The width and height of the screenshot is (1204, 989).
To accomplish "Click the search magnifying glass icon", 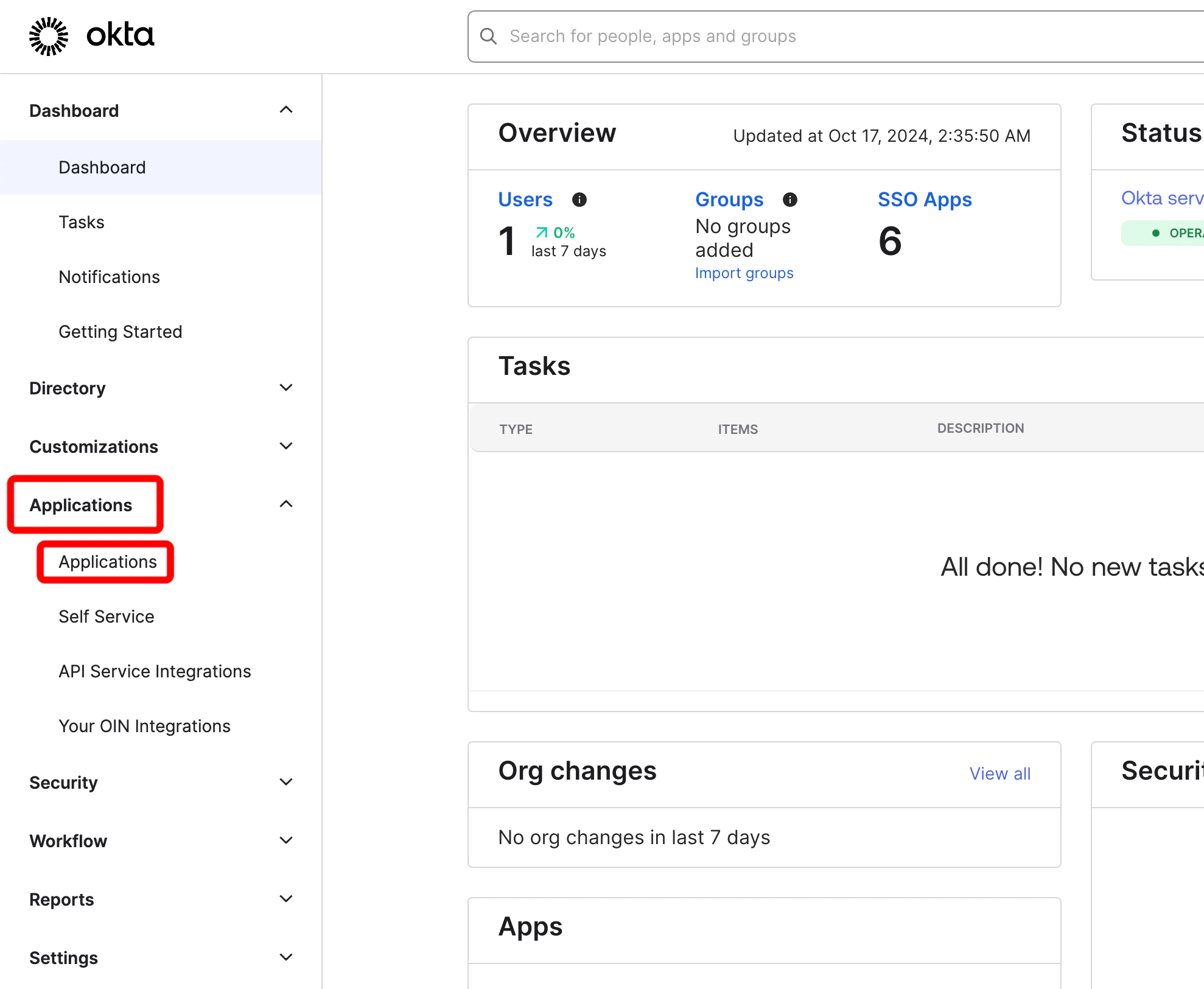I will (x=488, y=37).
